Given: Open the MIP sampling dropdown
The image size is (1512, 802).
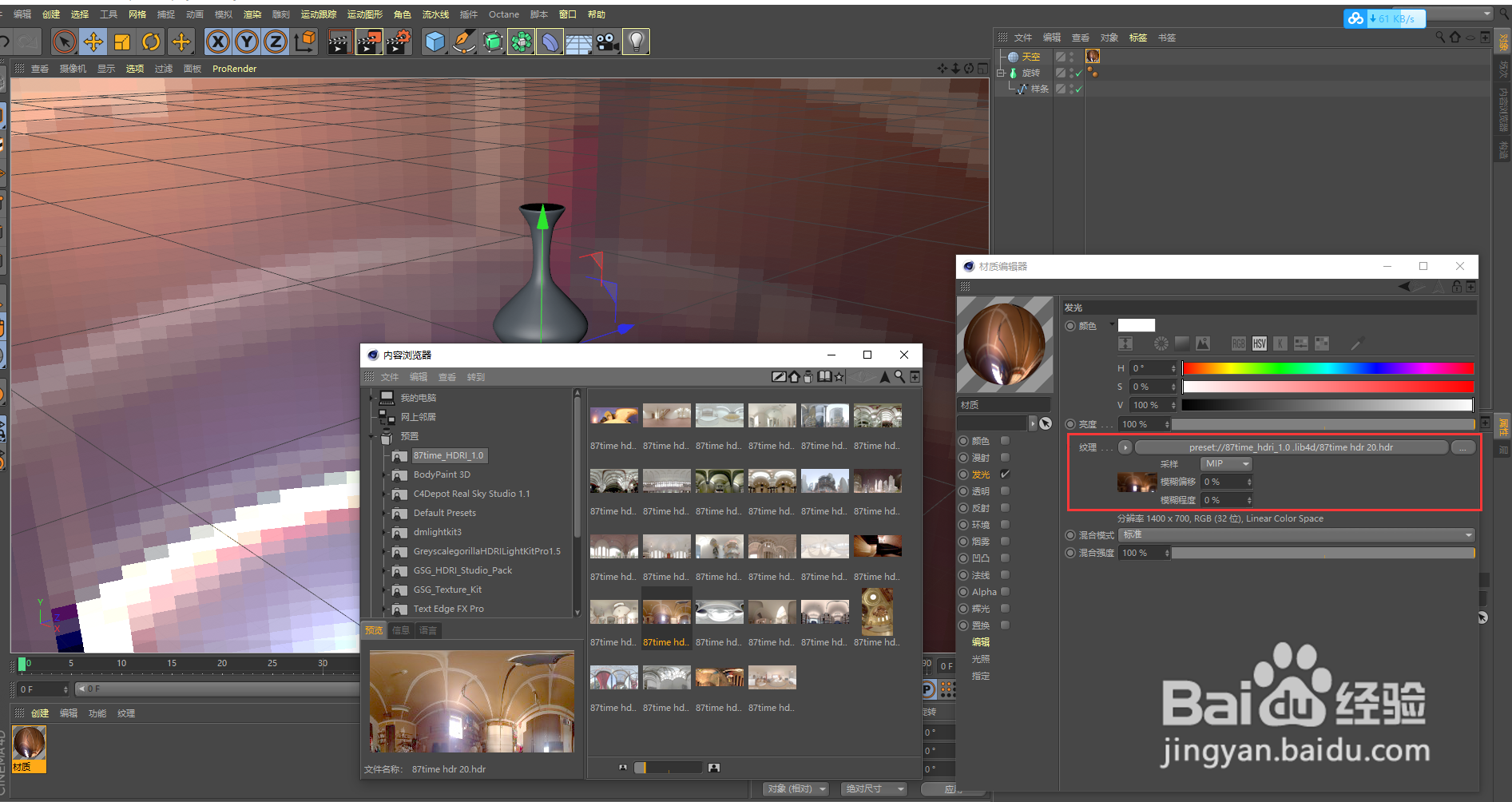Looking at the screenshot, I should [1225, 463].
